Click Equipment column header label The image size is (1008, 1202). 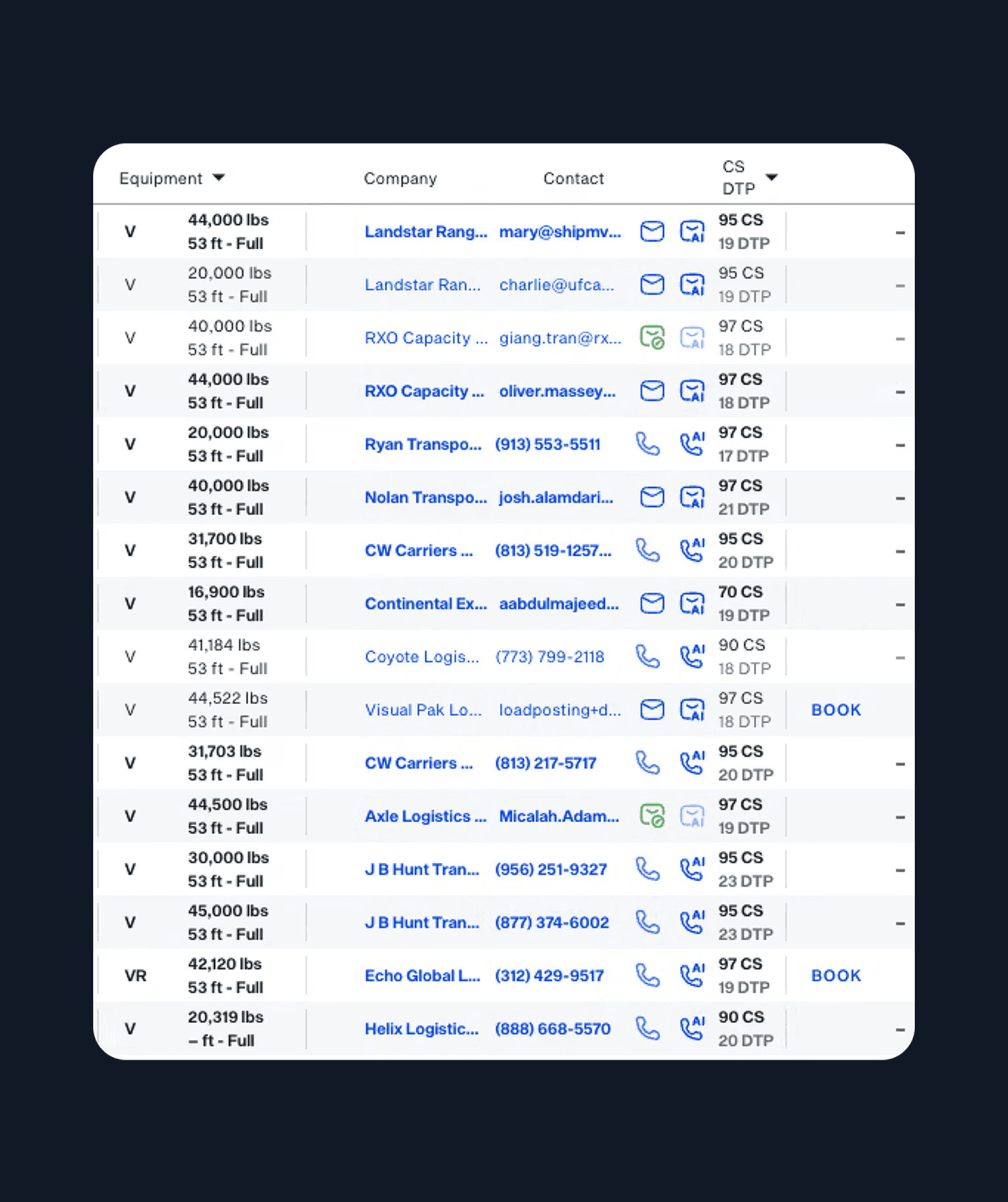[161, 178]
